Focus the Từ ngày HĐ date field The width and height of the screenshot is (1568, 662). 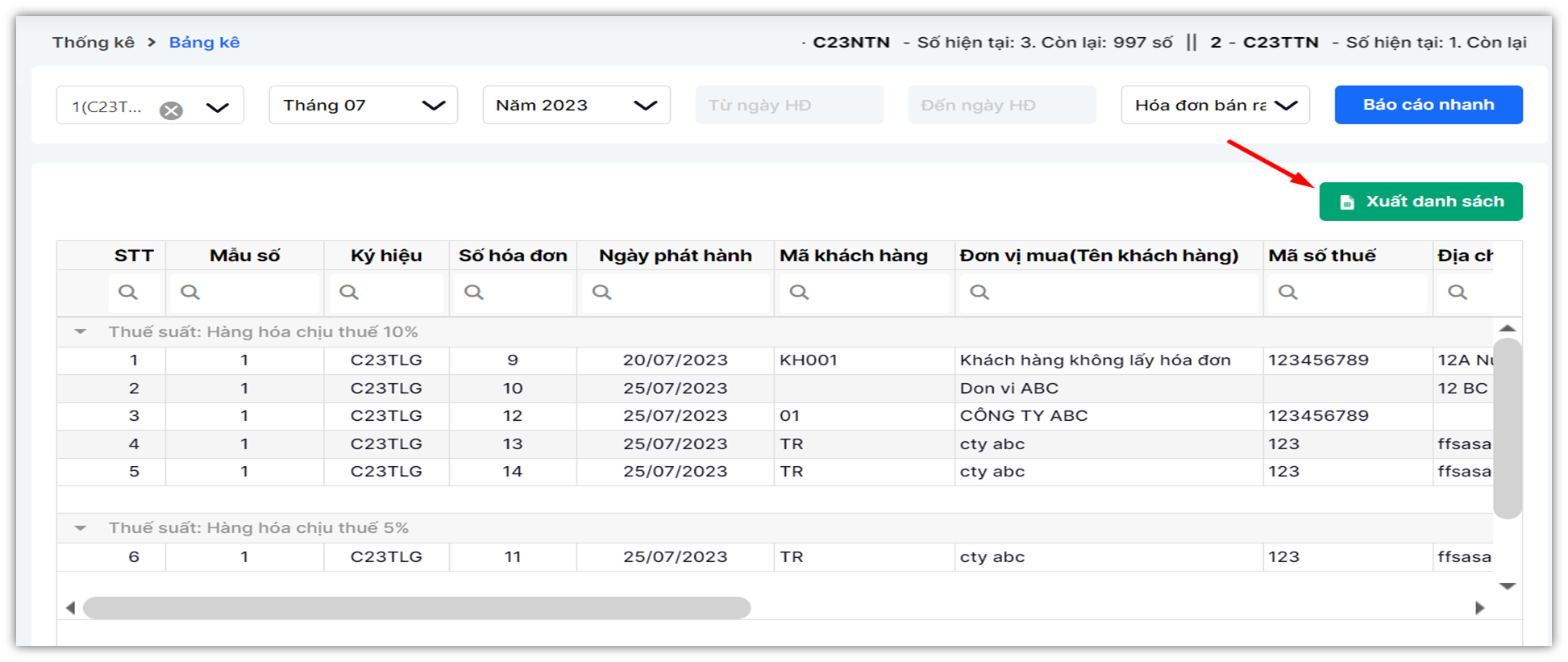(x=788, y=105)
